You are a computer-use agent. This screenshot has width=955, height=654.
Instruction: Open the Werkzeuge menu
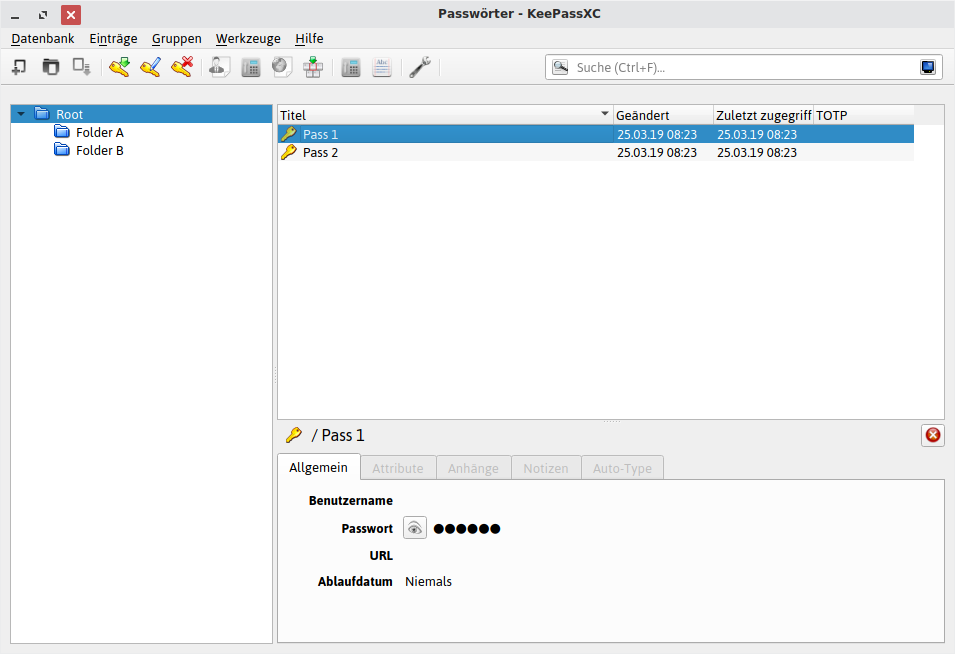coord(248,38)
